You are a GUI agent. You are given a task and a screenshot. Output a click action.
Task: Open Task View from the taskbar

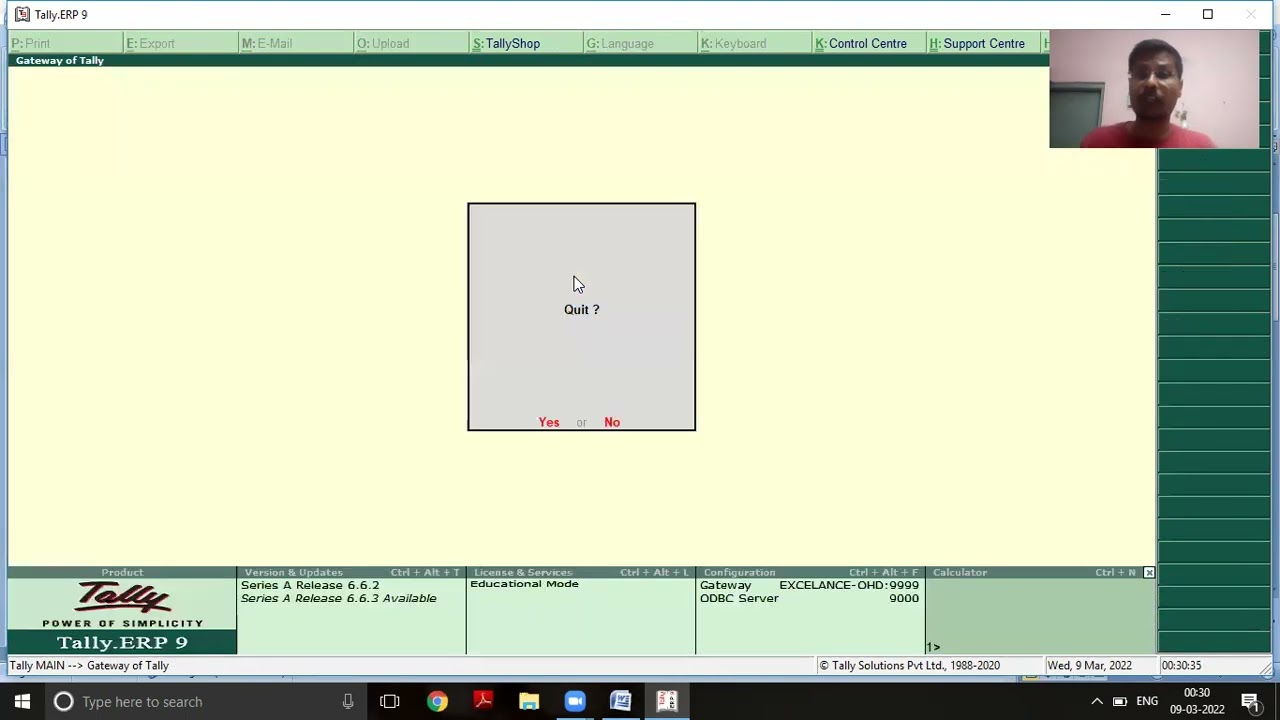point(390,701)
